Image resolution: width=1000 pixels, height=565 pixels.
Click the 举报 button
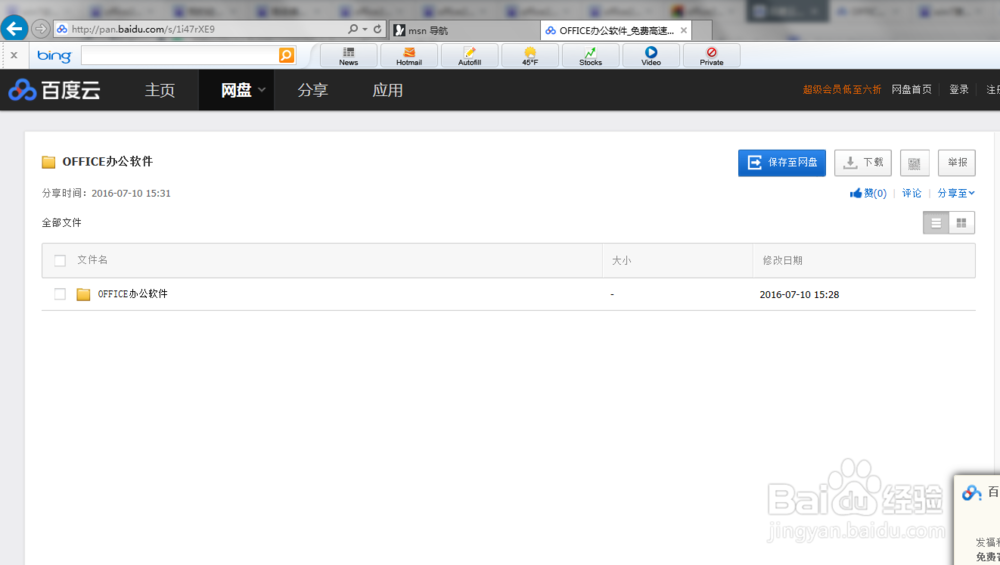point(957,163)
